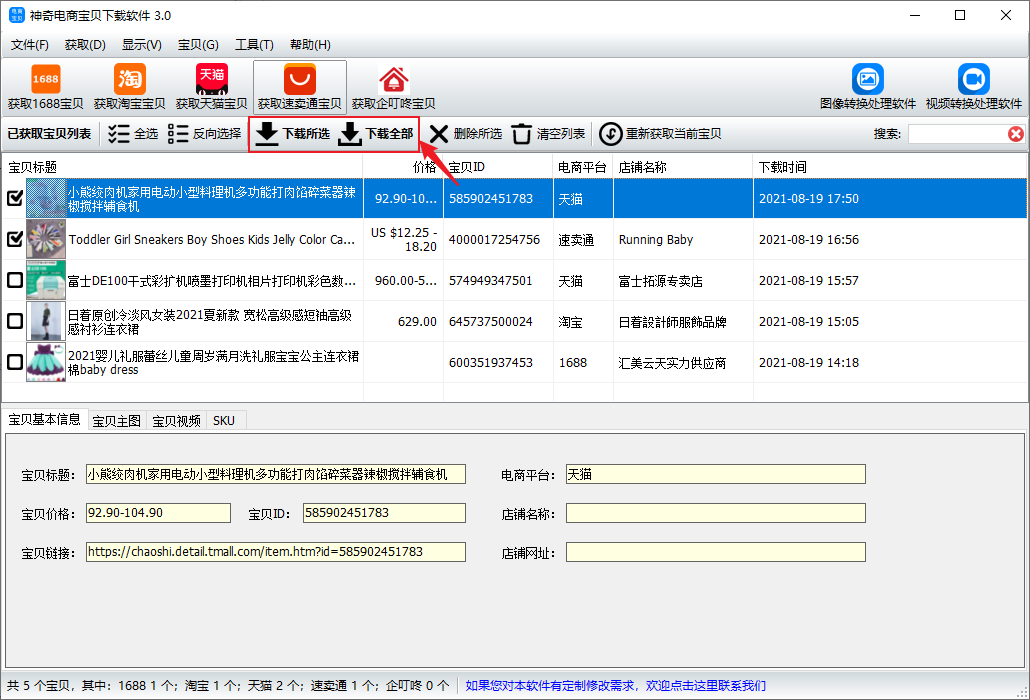Check the 富士DE100 printer row checkbox

pos(14,280)
